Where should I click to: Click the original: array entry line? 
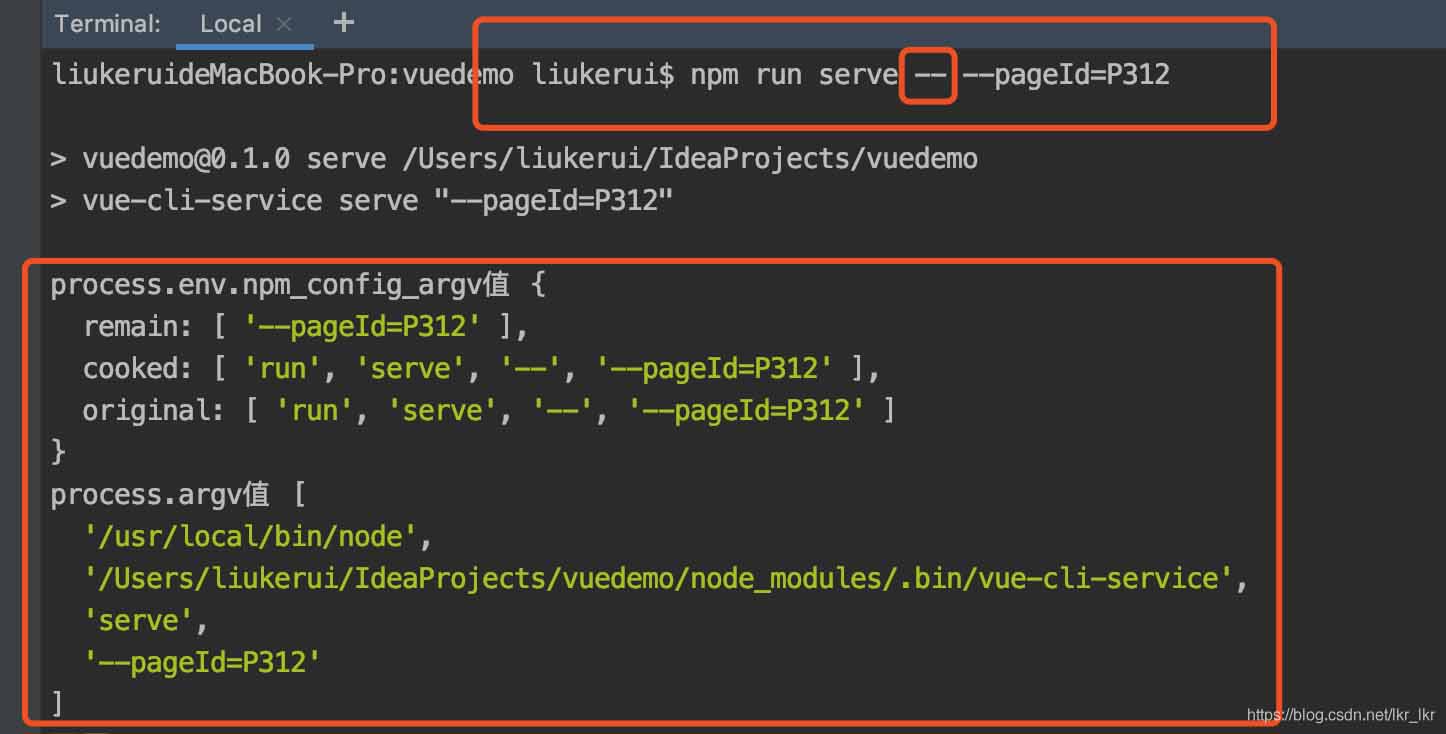[x=488, y=411]
